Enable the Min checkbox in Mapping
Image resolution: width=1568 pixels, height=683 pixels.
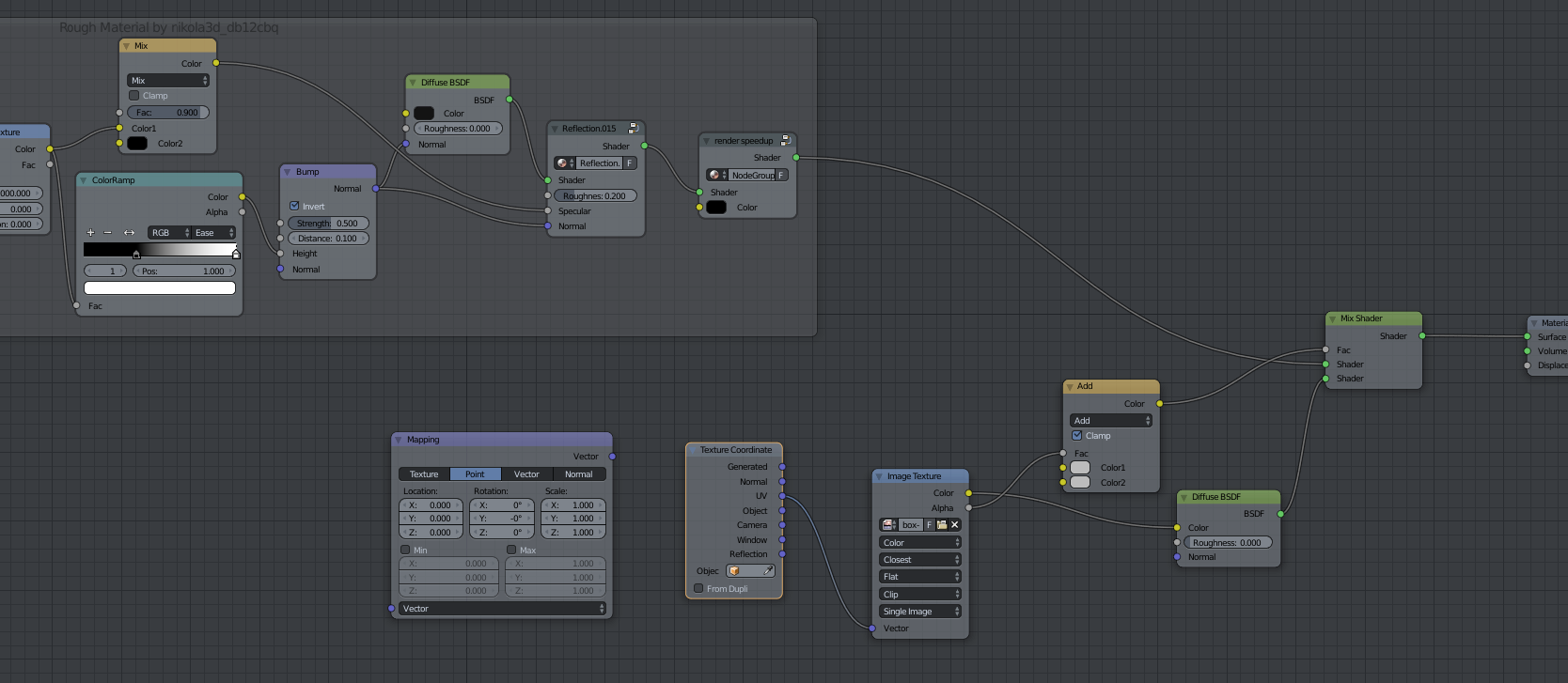point(406,550)
